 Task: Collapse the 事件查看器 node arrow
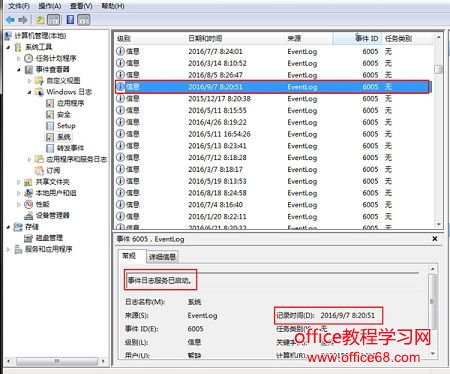click(x=19, y=70)
